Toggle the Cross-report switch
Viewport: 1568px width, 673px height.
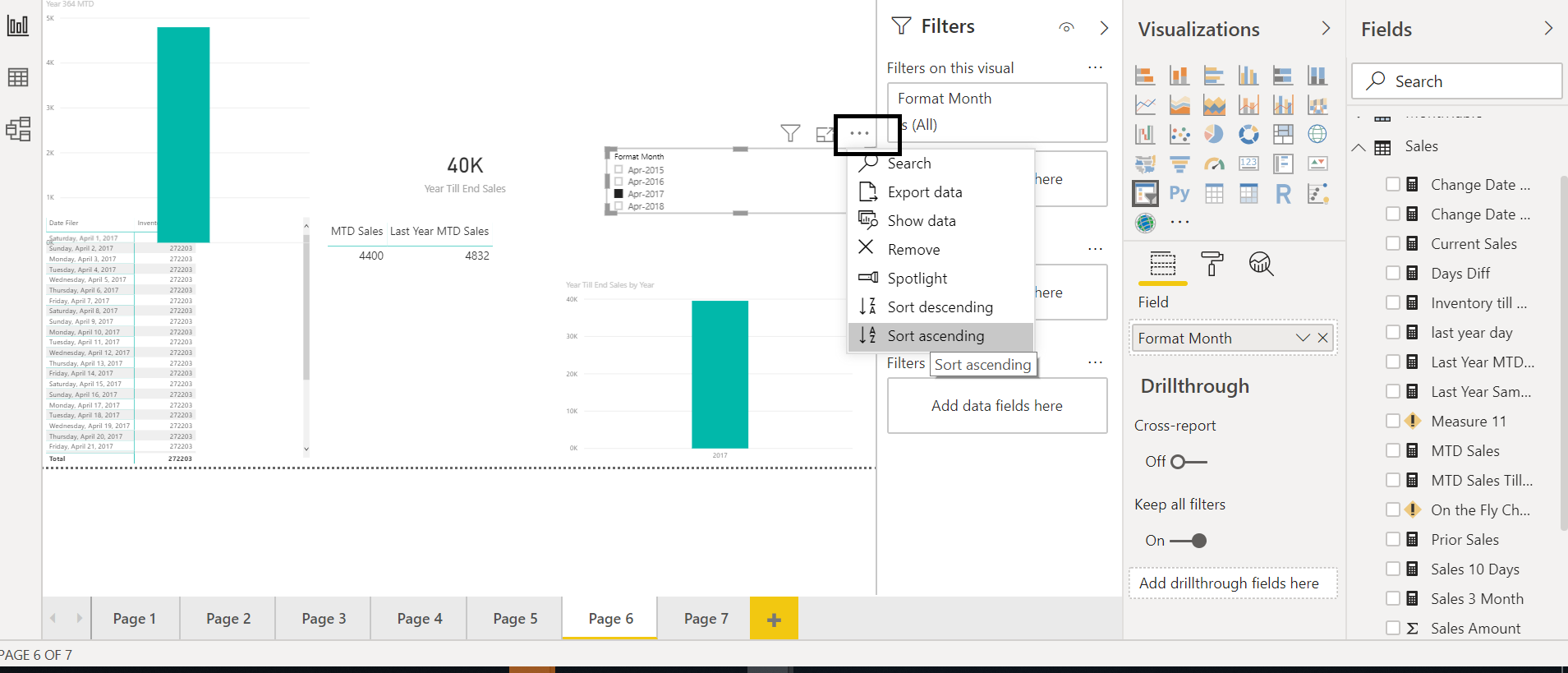[x=1189, y=462]
